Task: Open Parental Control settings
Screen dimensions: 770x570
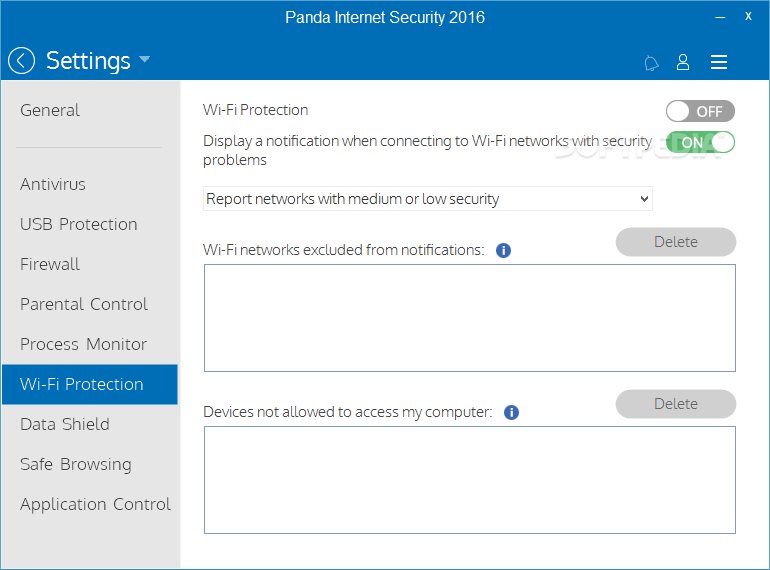Action: pyautogui.click(x=83, y=304)
